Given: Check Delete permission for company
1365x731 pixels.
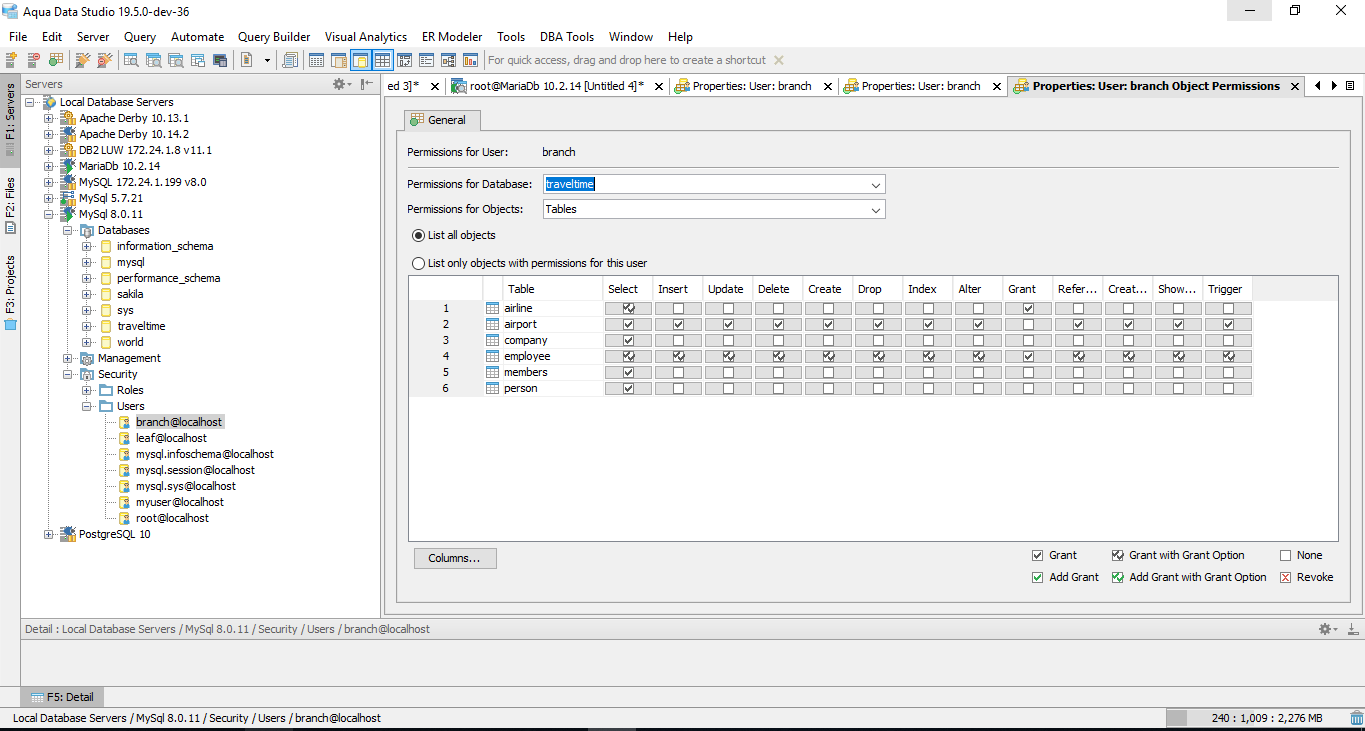Looking at the screenshot, I should pos(778,340).
